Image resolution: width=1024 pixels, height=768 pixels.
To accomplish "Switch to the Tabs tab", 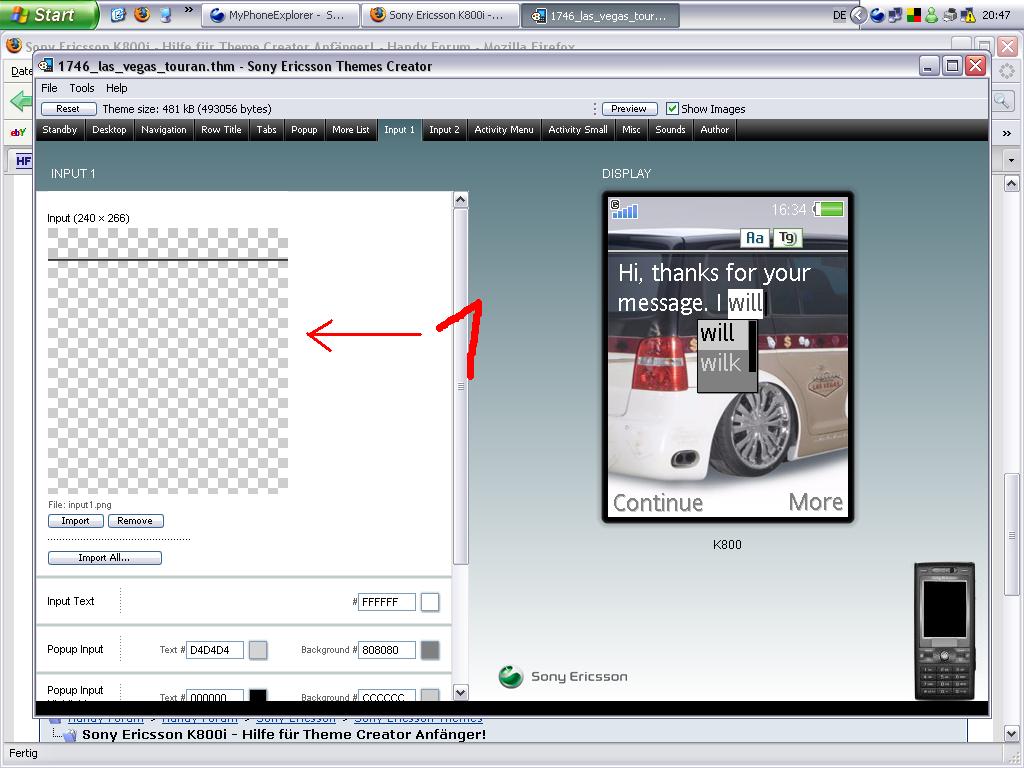I will tap(266, 130).
